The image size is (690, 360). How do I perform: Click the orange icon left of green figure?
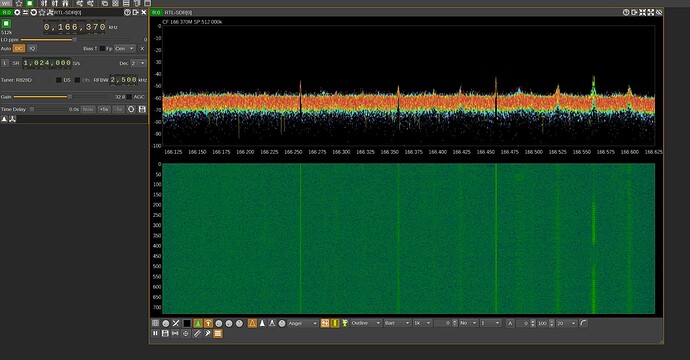pyautogui.click(x=335, y=323)
